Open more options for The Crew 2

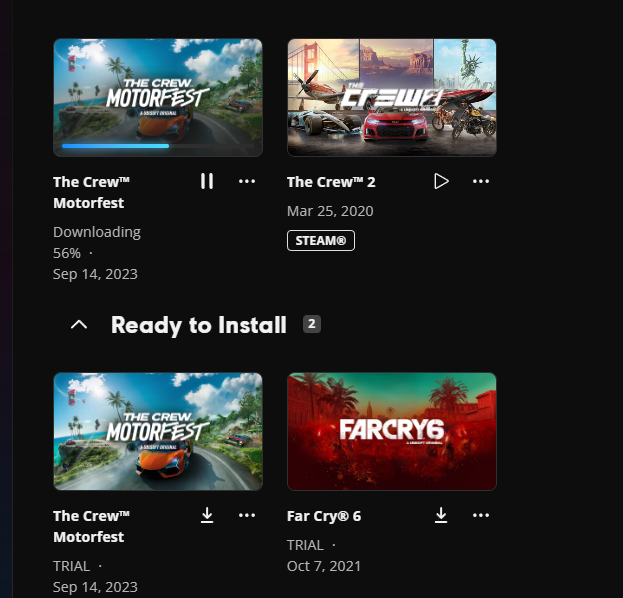click(481, 181)
